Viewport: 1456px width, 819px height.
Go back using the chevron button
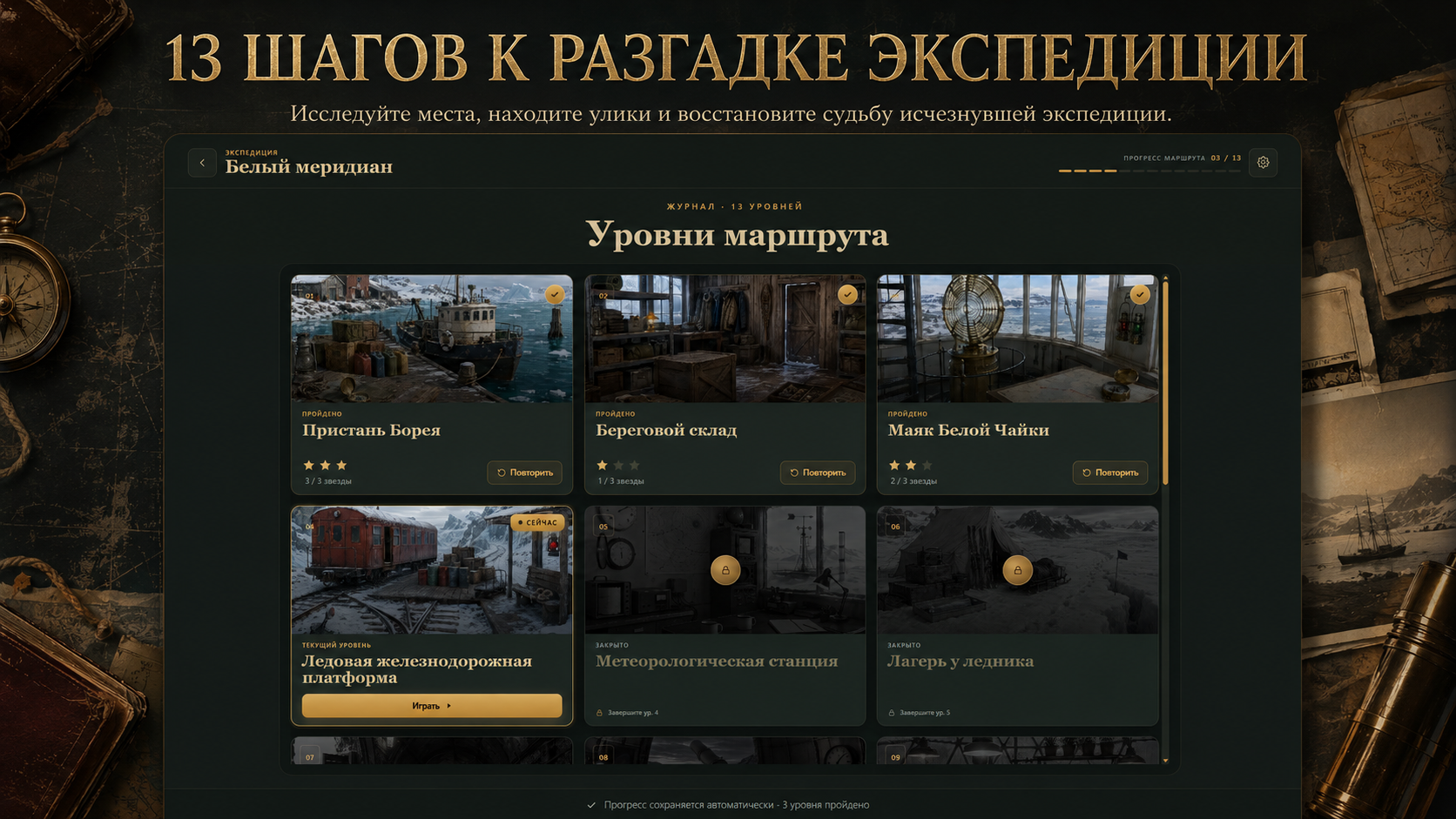(202, 163)
